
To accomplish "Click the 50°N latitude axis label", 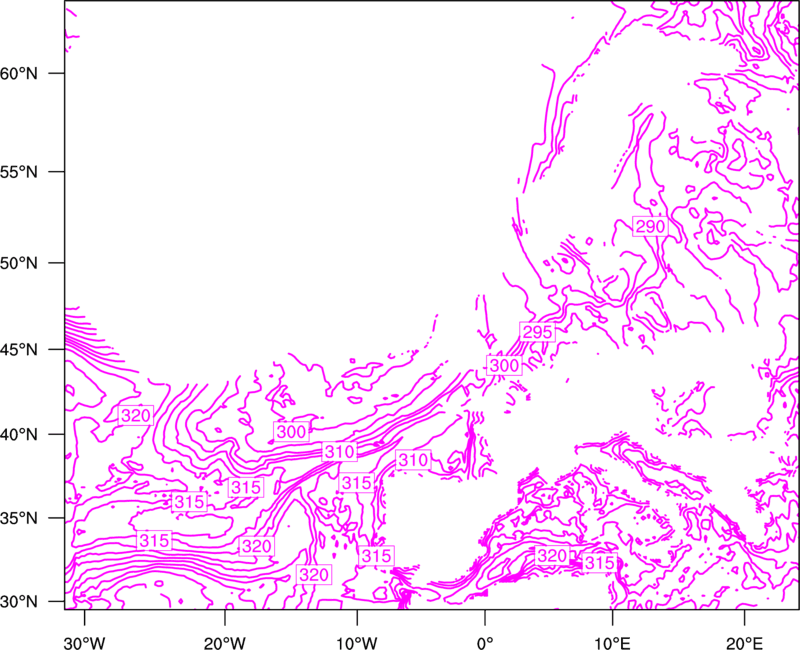I will [19, 263].
